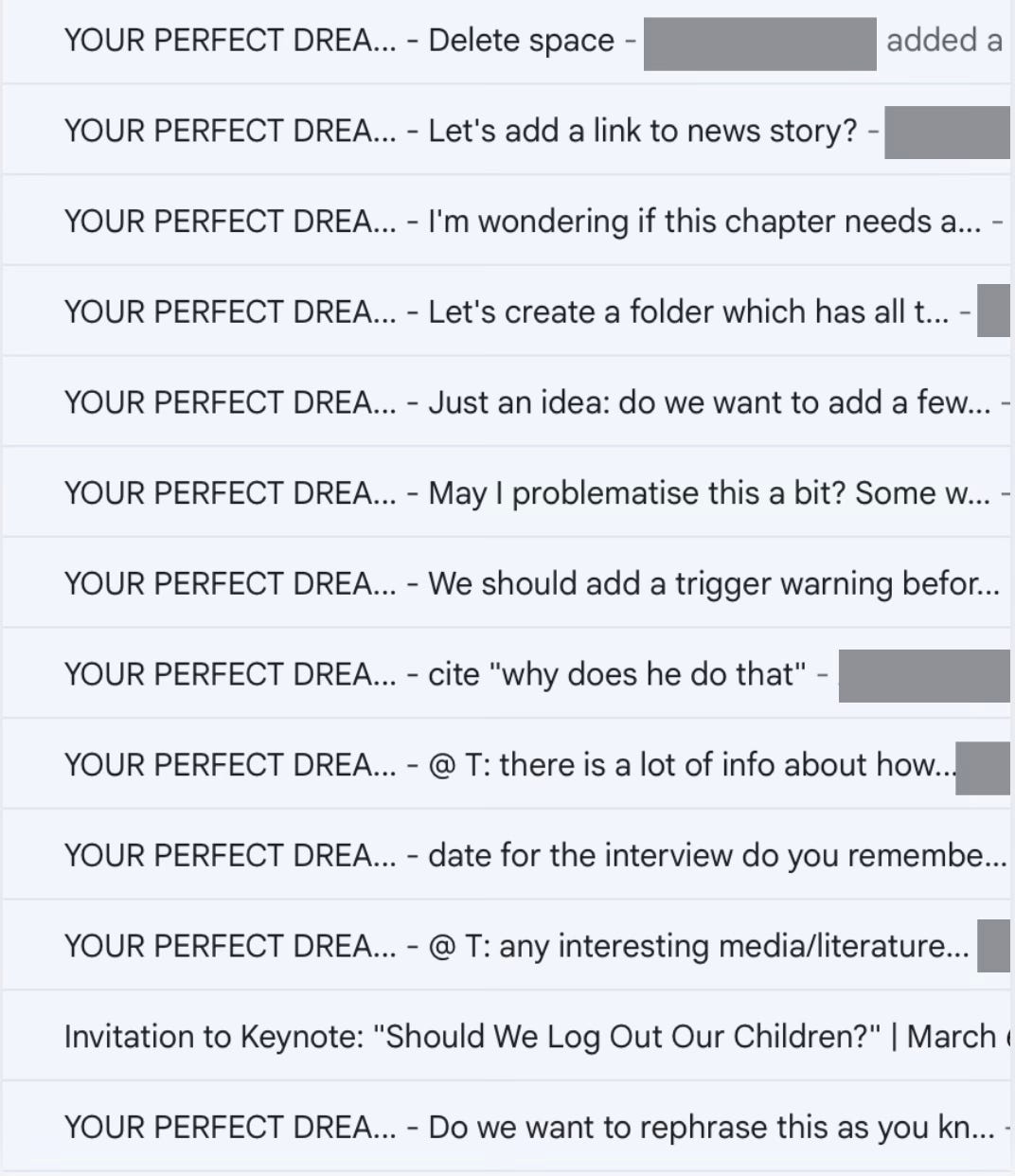Screen dimensions: 1015x1176
Task: Open 'Do we want to rephrase this as you kn...' email
Action: [x=508, y=1127]
